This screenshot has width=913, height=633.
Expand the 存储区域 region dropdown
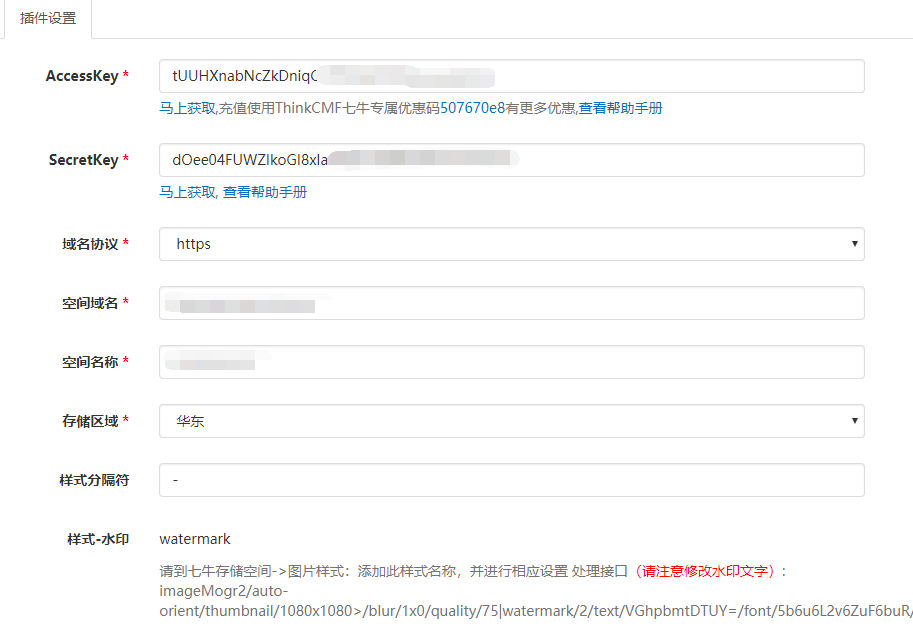[511, 420]
